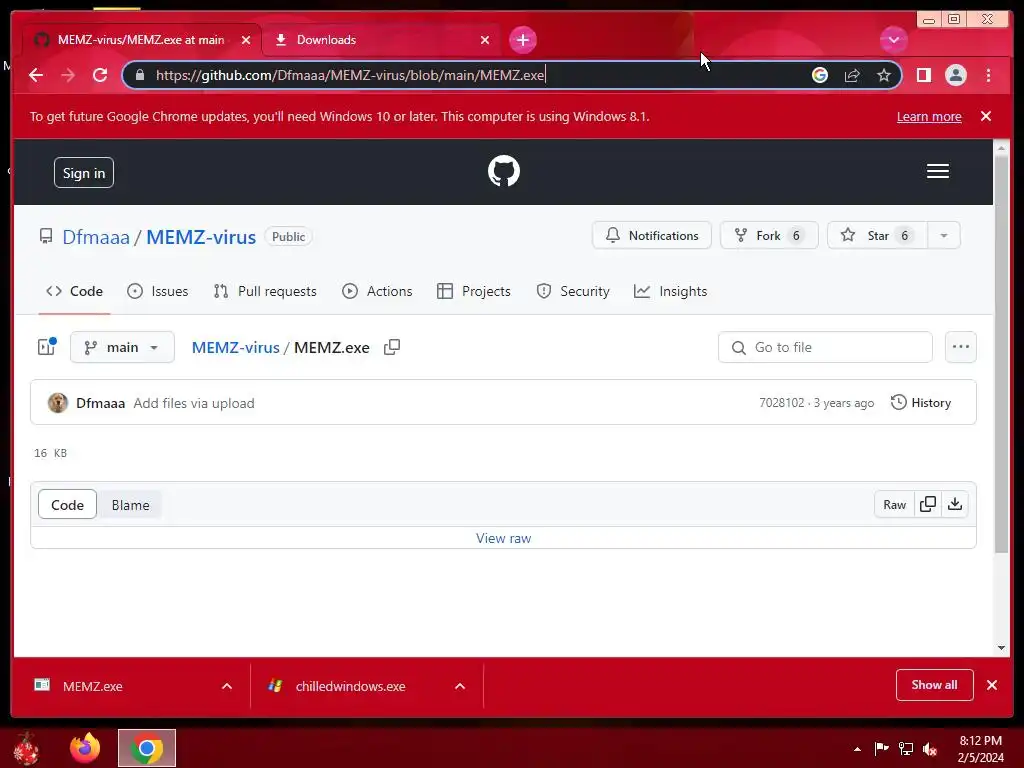Click the View raw link

click(x=504, y=538)
